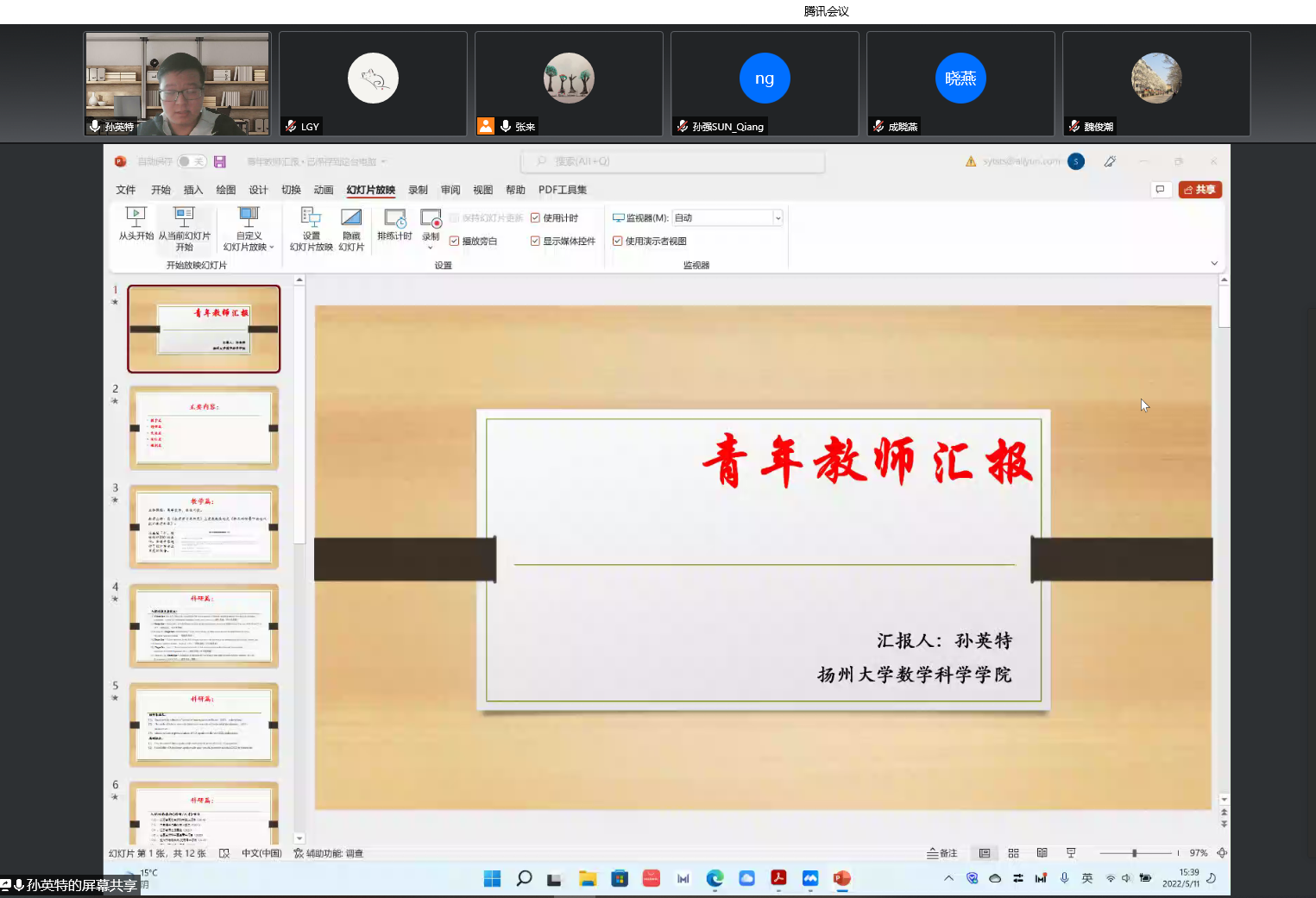Click the red 共享 share button
The width and height of the screenshot is (1316, 898).
coord(1200,190)
